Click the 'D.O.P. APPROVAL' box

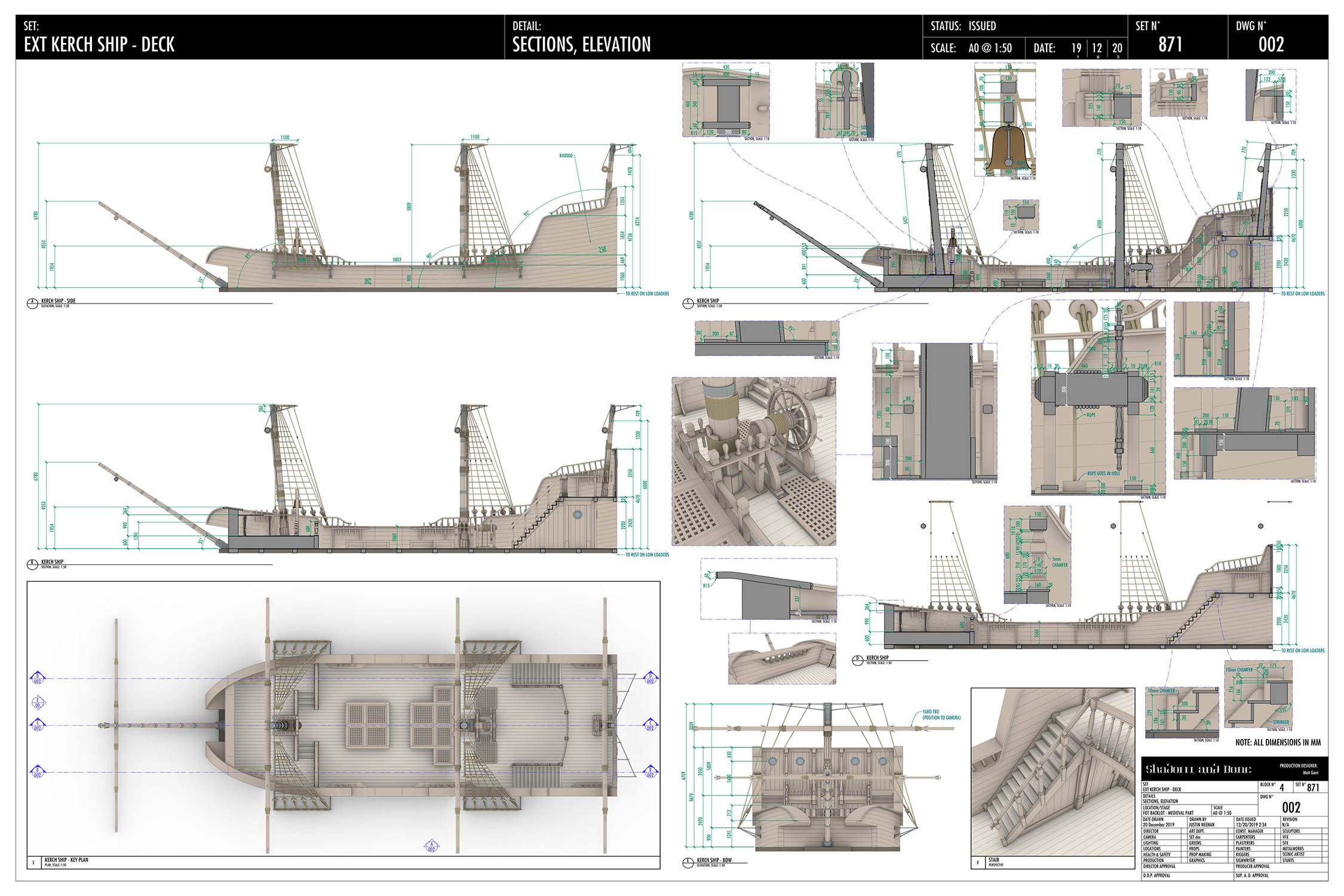pos(1188,876)
